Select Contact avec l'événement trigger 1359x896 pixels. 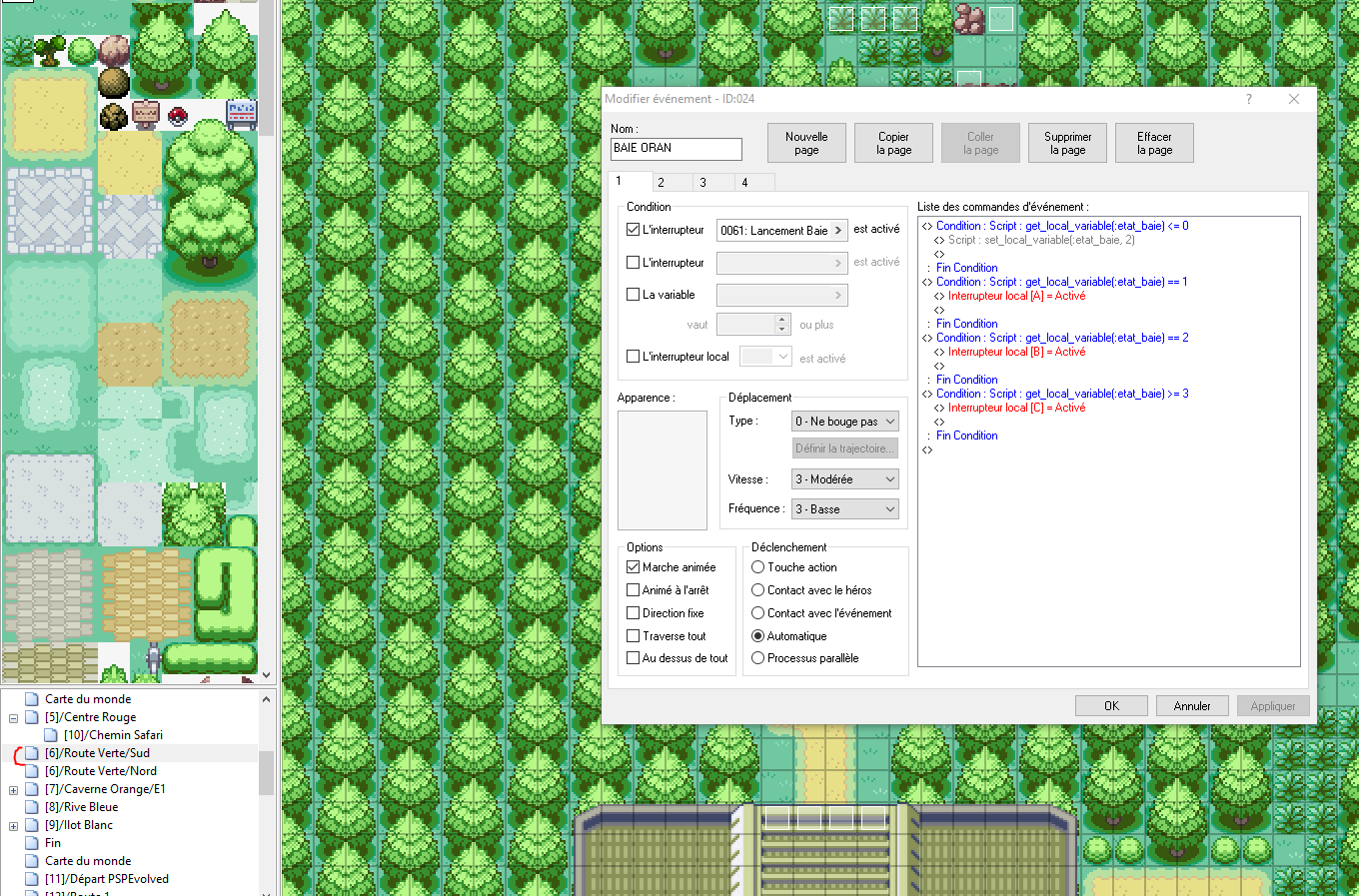click(x=757, y=613)
